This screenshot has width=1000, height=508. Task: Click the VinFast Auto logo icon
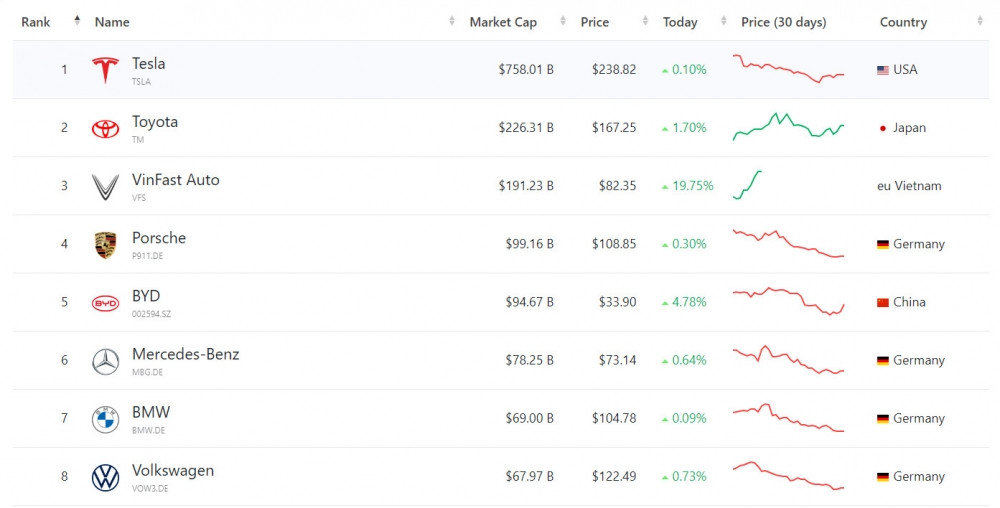[105, 187]
